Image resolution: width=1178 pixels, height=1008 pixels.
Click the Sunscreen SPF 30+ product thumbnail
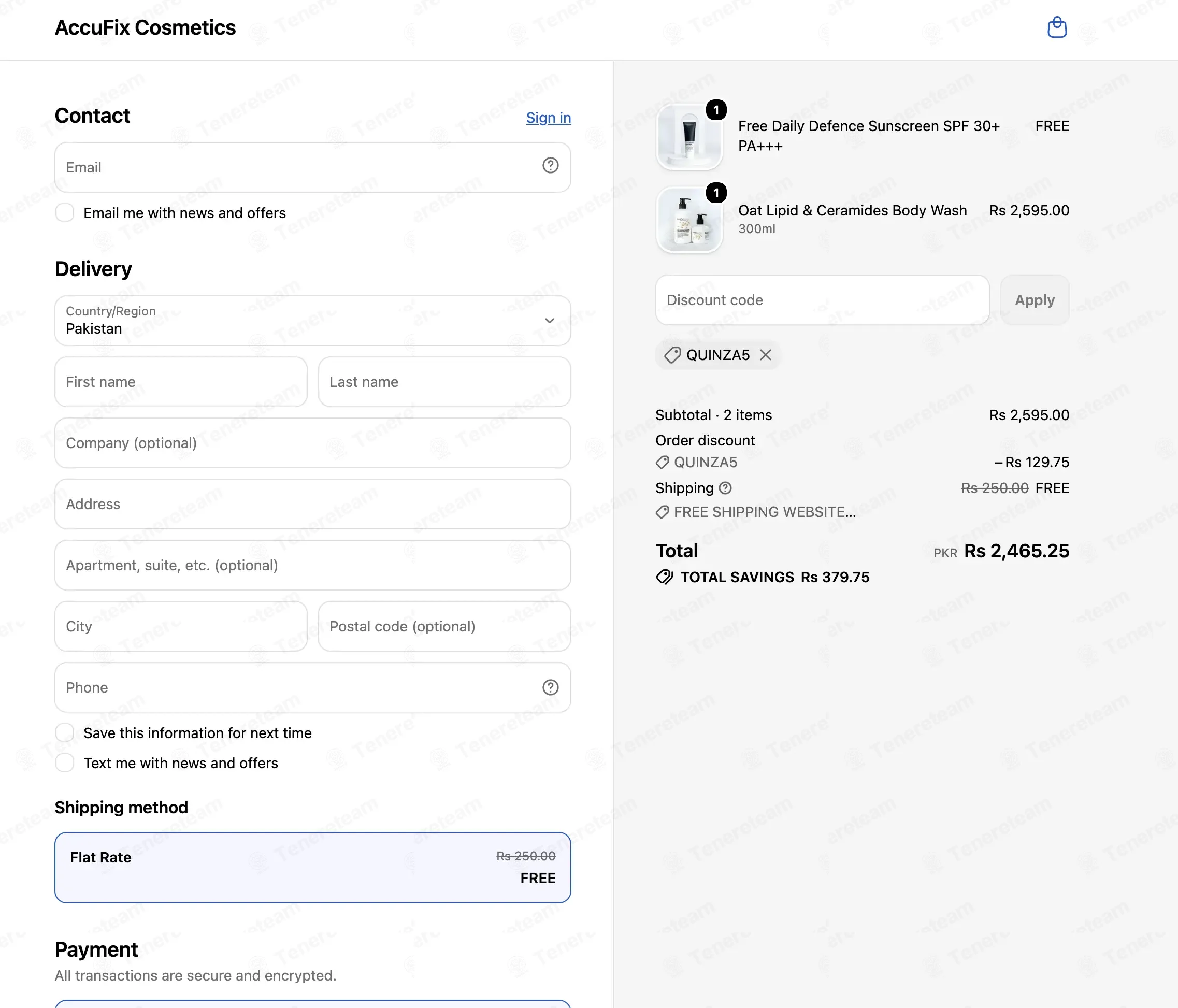click(x=689, y=137)
